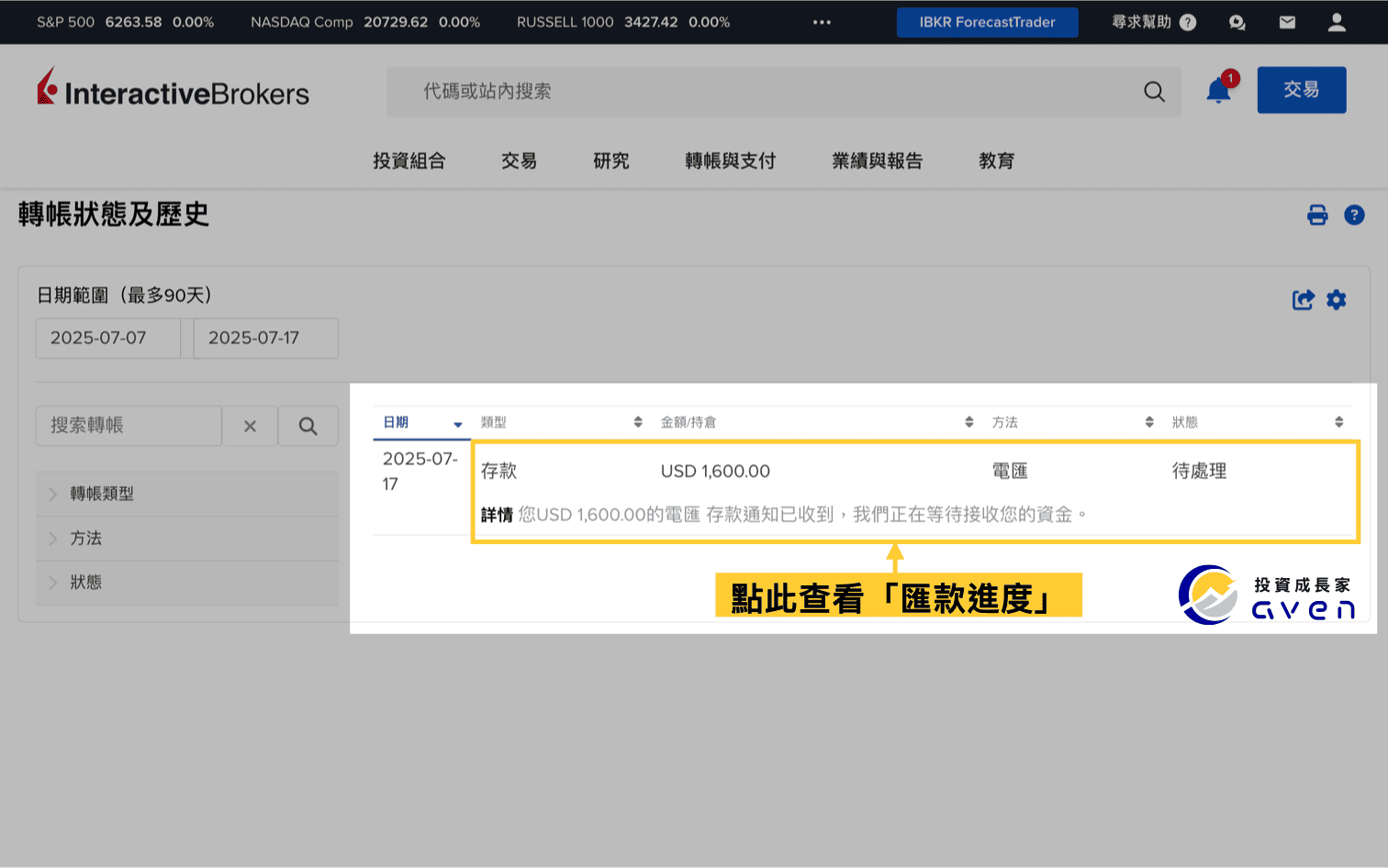The height and width of the screenshot is (868, 1388).
Task: Expand the 方法 filter
Action: pos(187,538)
